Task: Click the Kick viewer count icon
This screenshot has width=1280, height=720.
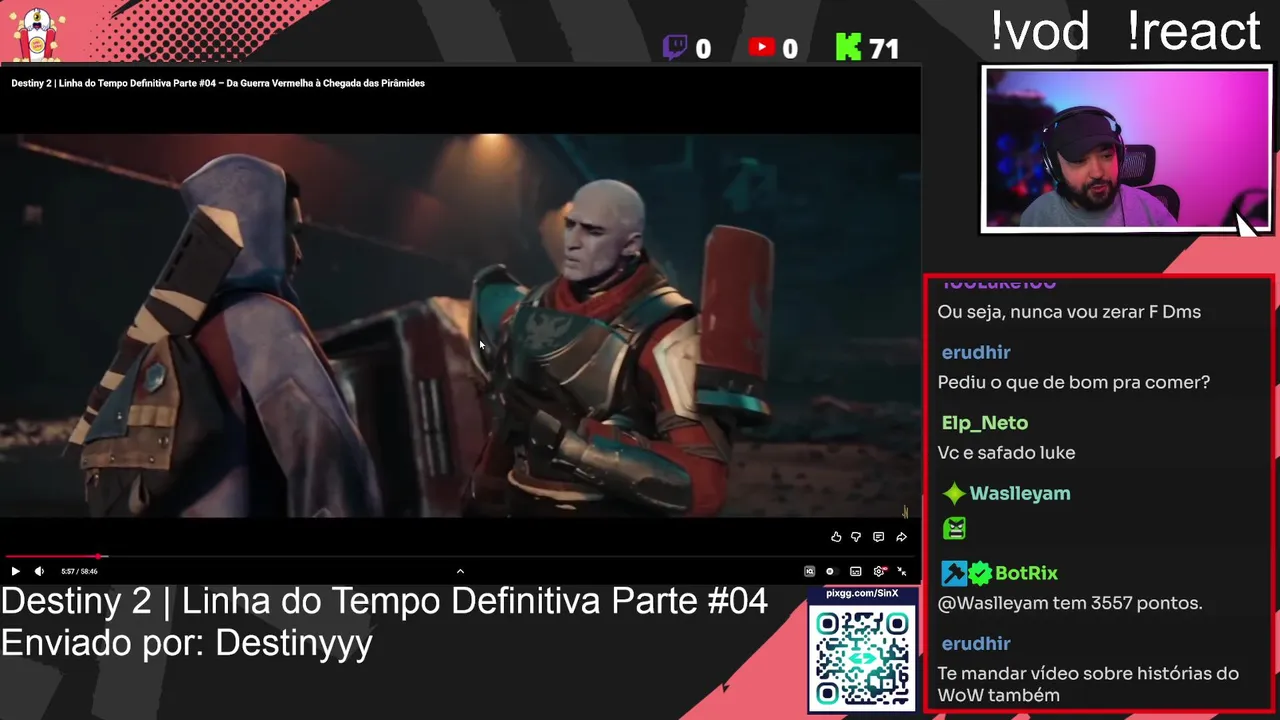Action: 848,47
